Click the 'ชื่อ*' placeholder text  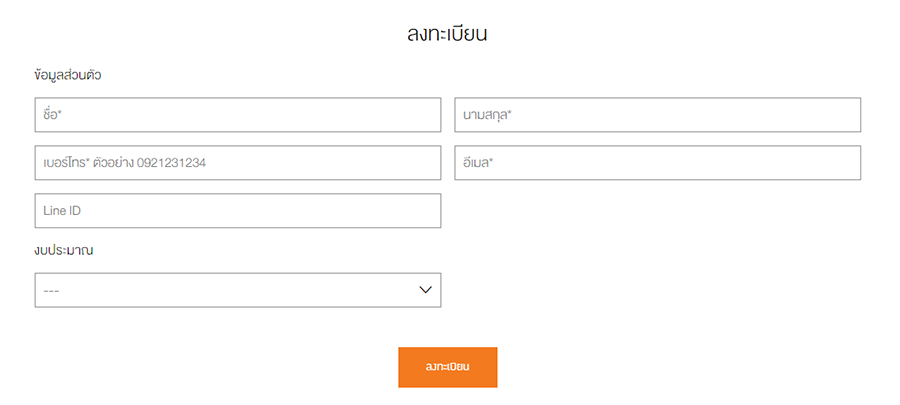[53, 115]
